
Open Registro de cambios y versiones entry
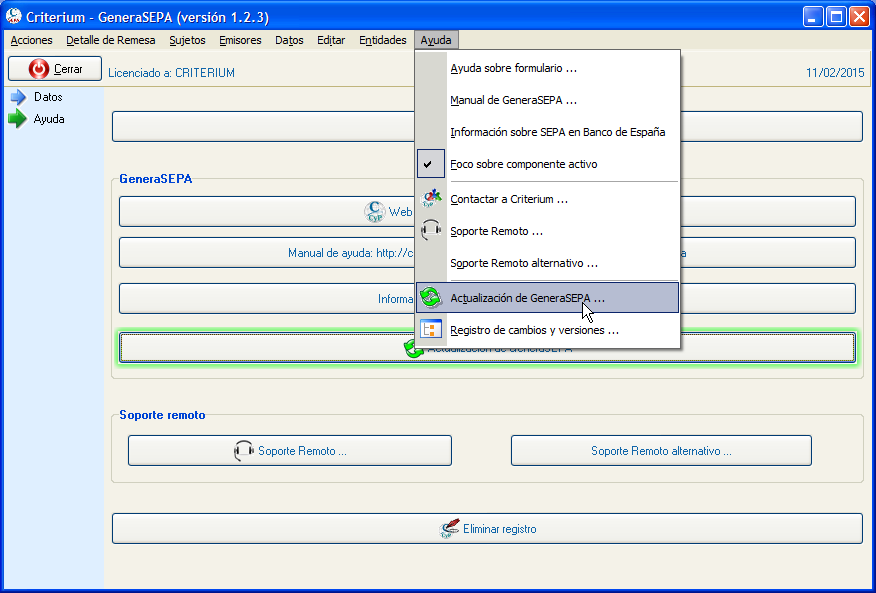(548, 330)
